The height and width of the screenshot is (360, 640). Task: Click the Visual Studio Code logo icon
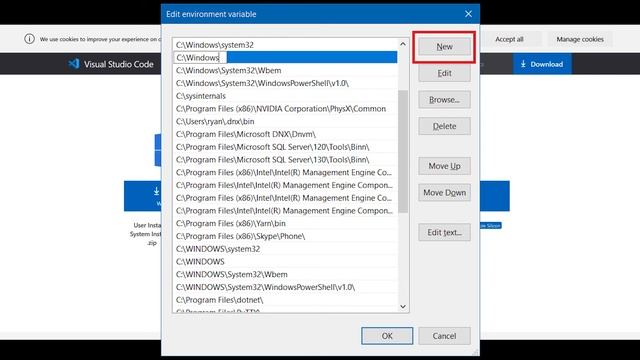tap(74, 64)
